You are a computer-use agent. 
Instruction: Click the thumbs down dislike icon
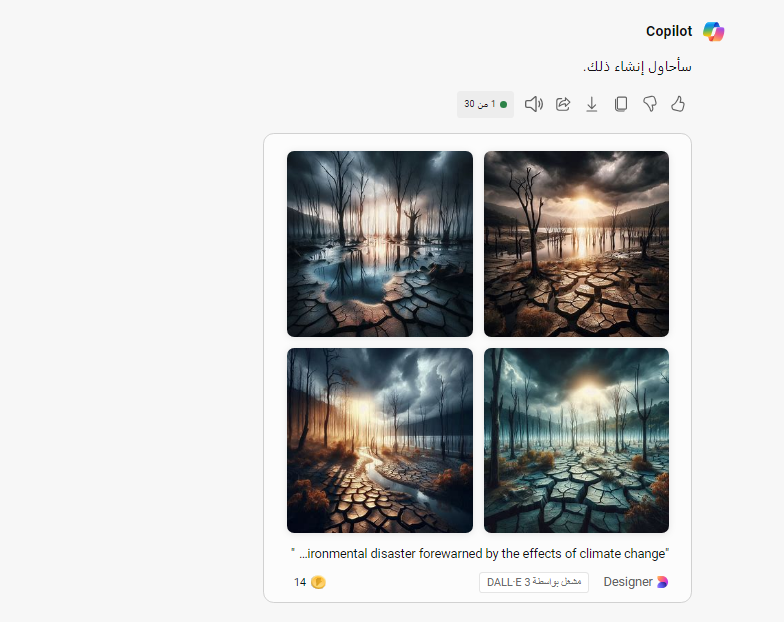650,104
